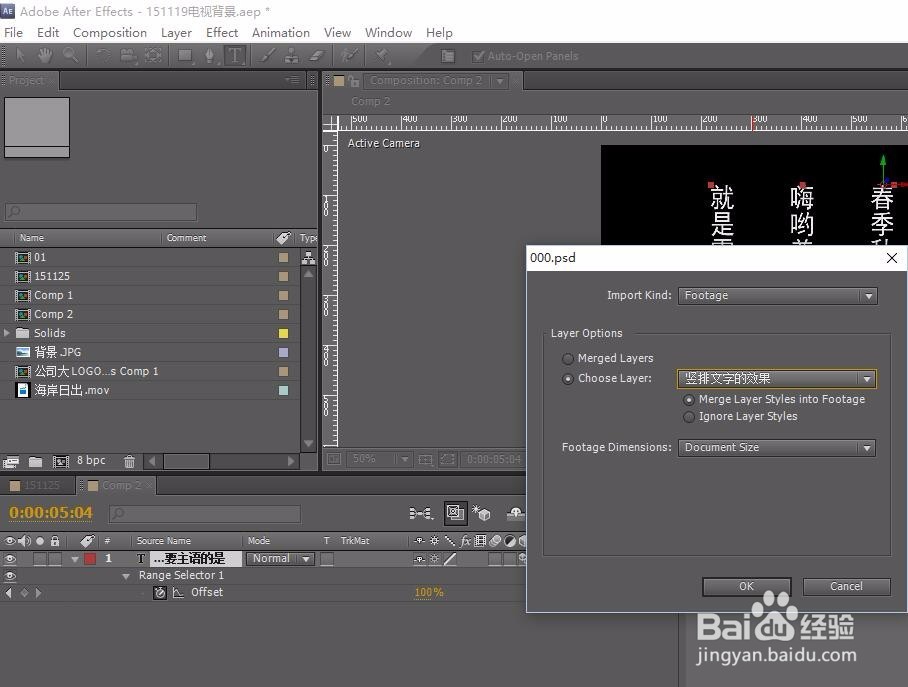Select the Rotation tool
The height and width of the screenshot is (687, 908).
[x=103, y=56]
